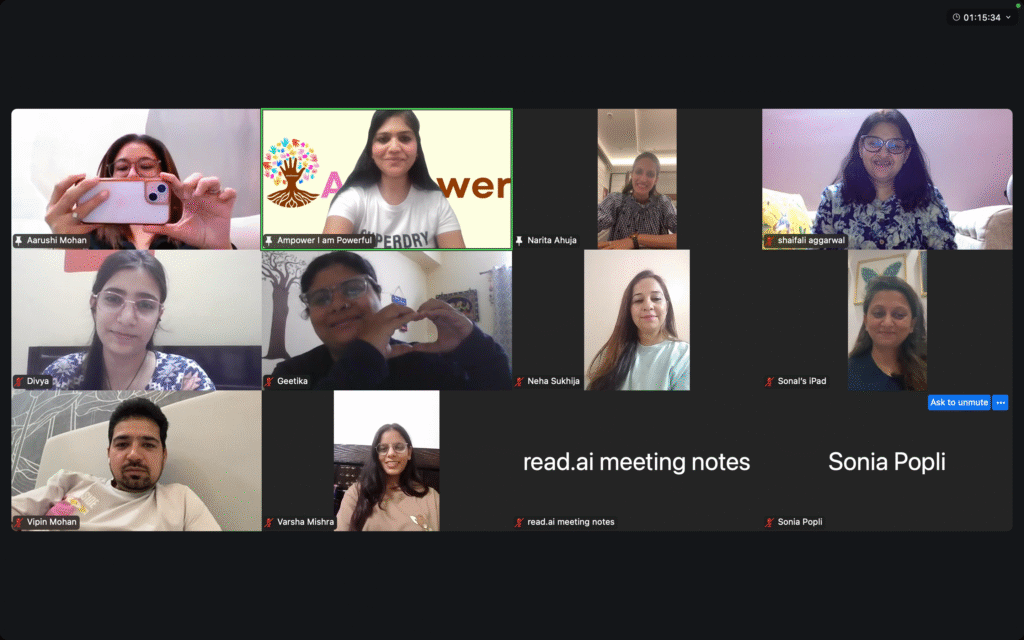The height and width of the screenshot is (640, 1024).
Task: Select the Sonia Popli participant tile
Action: pyautogui.click(x=887, y=461)
